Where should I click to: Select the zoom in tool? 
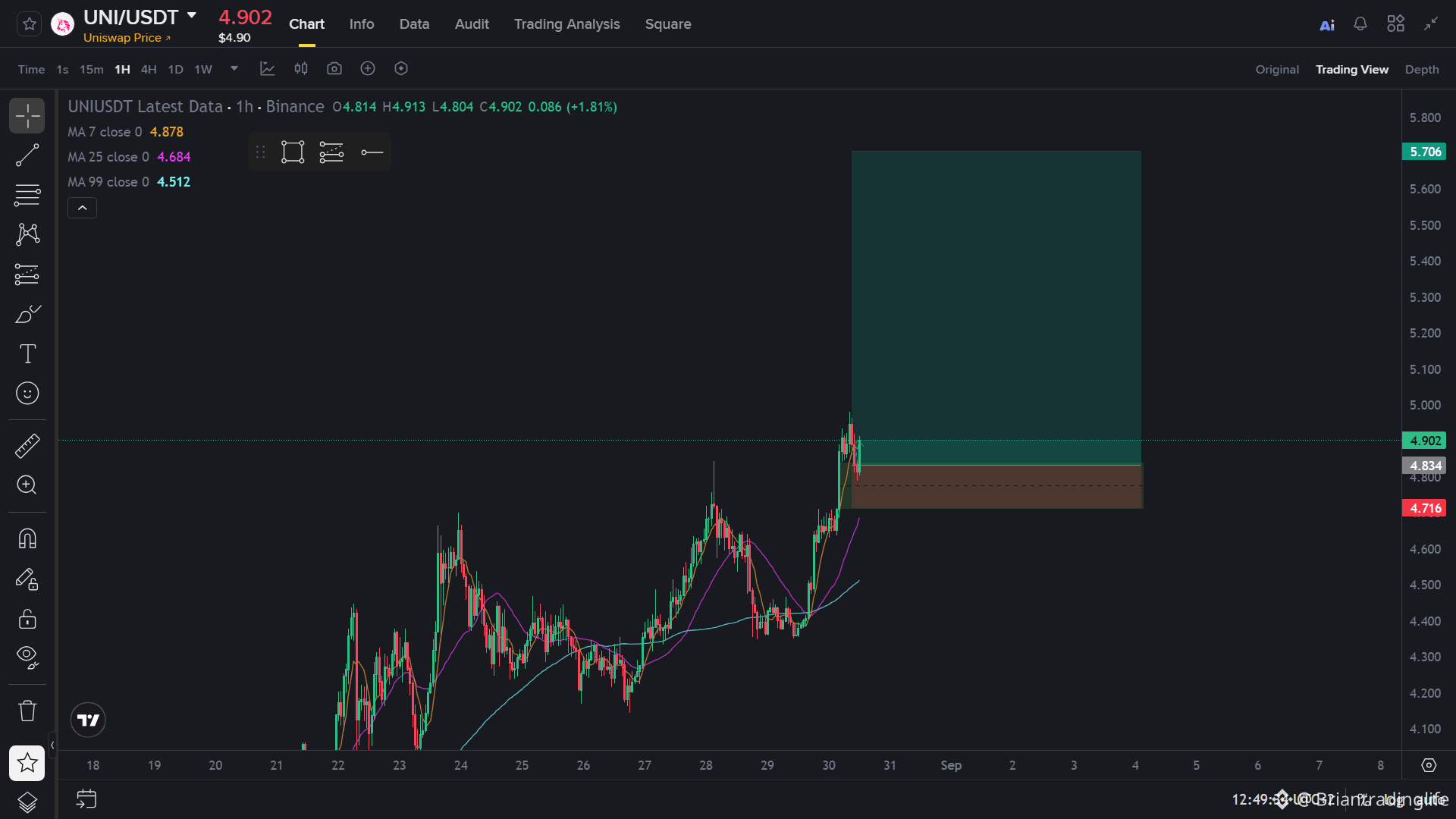point(27,485)
